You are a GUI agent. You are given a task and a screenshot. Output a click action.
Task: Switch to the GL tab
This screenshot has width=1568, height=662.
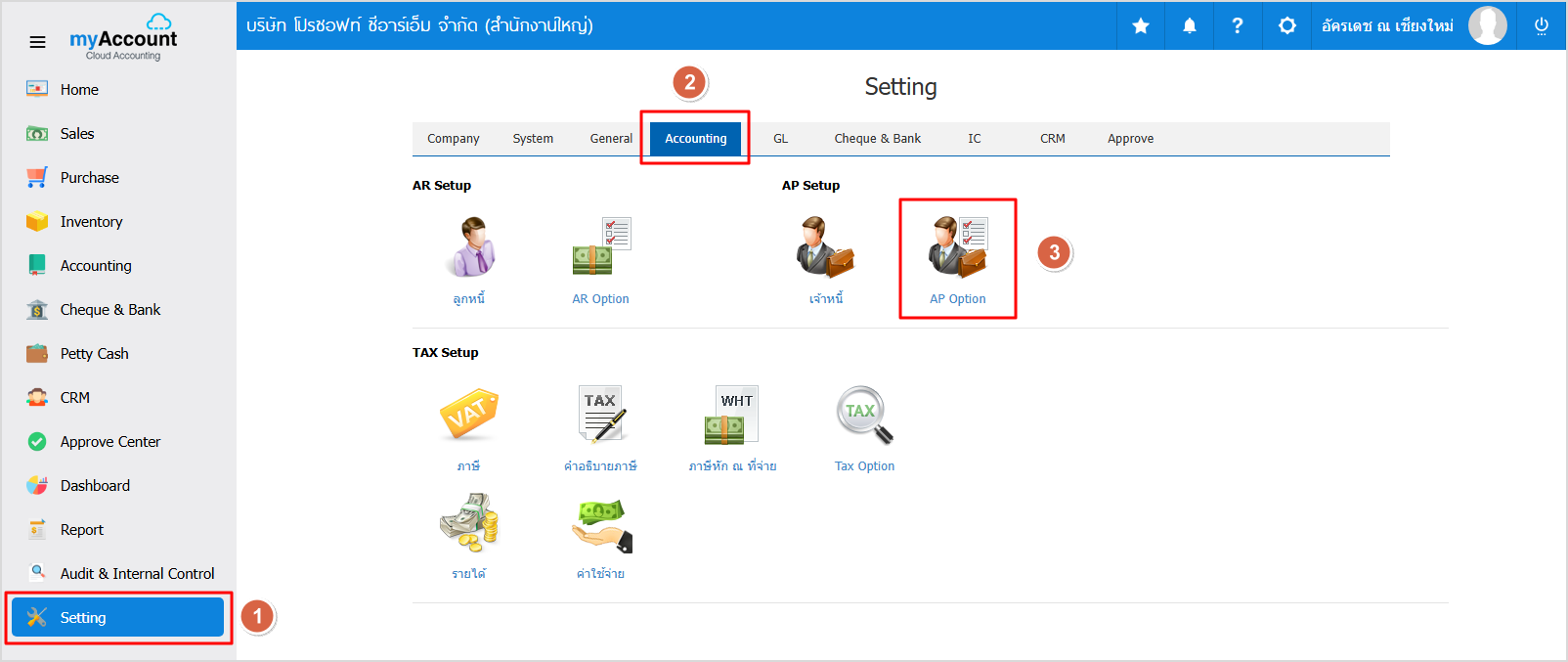coord(780,139)
